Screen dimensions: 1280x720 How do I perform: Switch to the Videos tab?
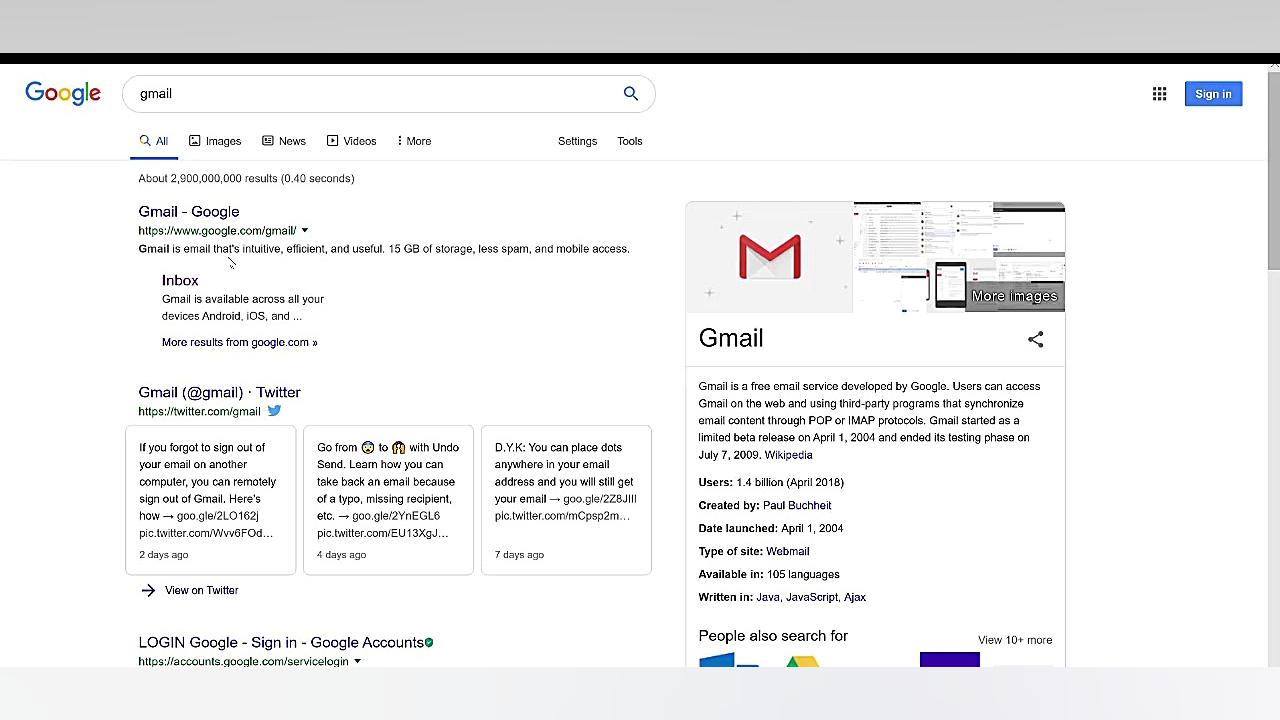pyautogui.click(x=351, y=141)
